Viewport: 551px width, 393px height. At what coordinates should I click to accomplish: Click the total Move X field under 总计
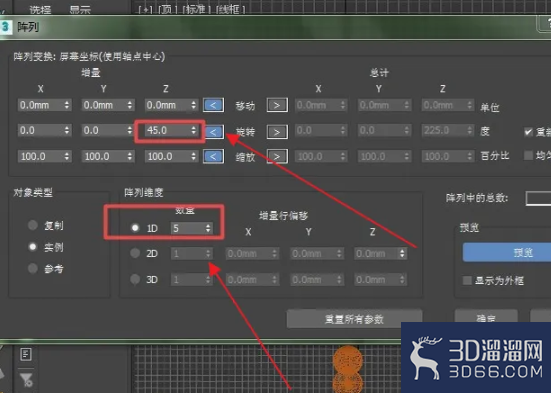click(x=320, y=105)
